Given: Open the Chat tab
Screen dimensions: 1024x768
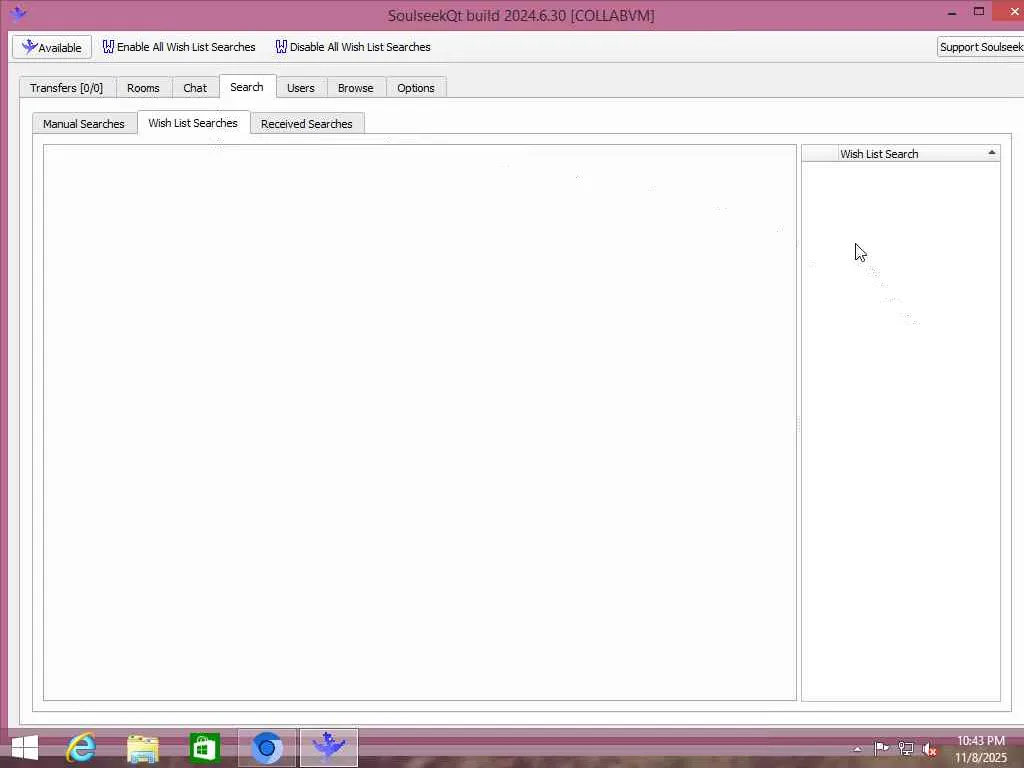Looking at the screenshot, I should click(x=195, y=88).
